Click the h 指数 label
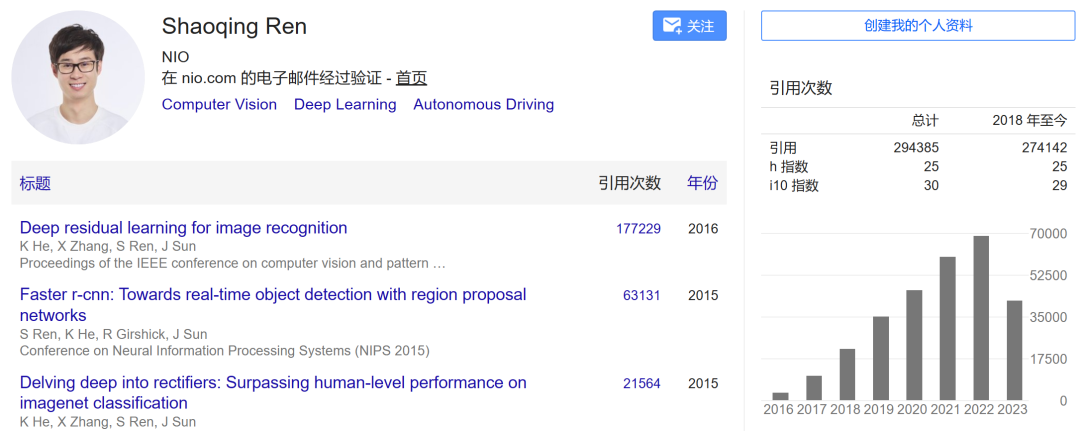 [789, 167]
